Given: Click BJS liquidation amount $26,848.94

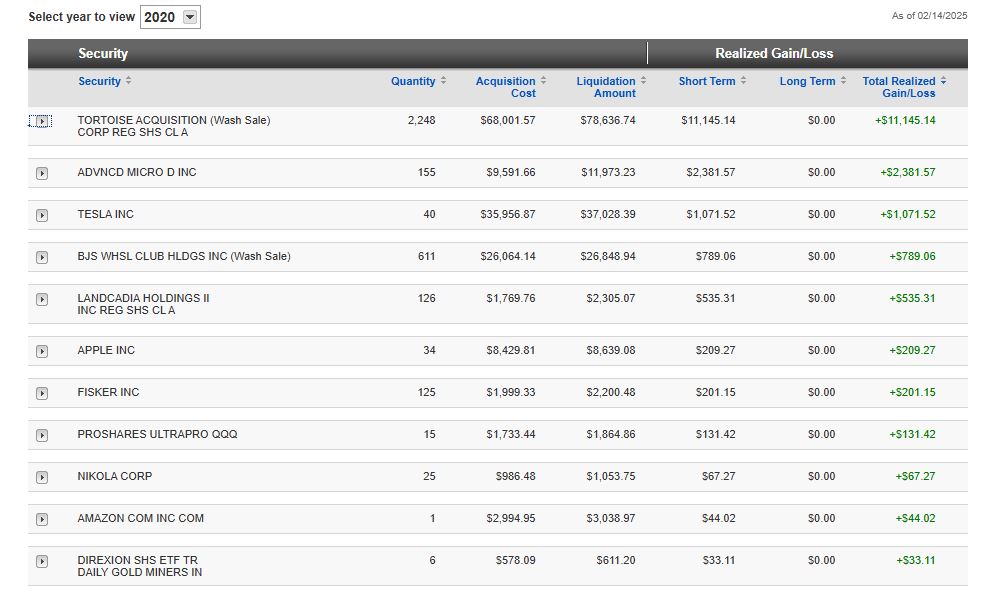Looking at the screenshot, I should click(x=607, y=257).
